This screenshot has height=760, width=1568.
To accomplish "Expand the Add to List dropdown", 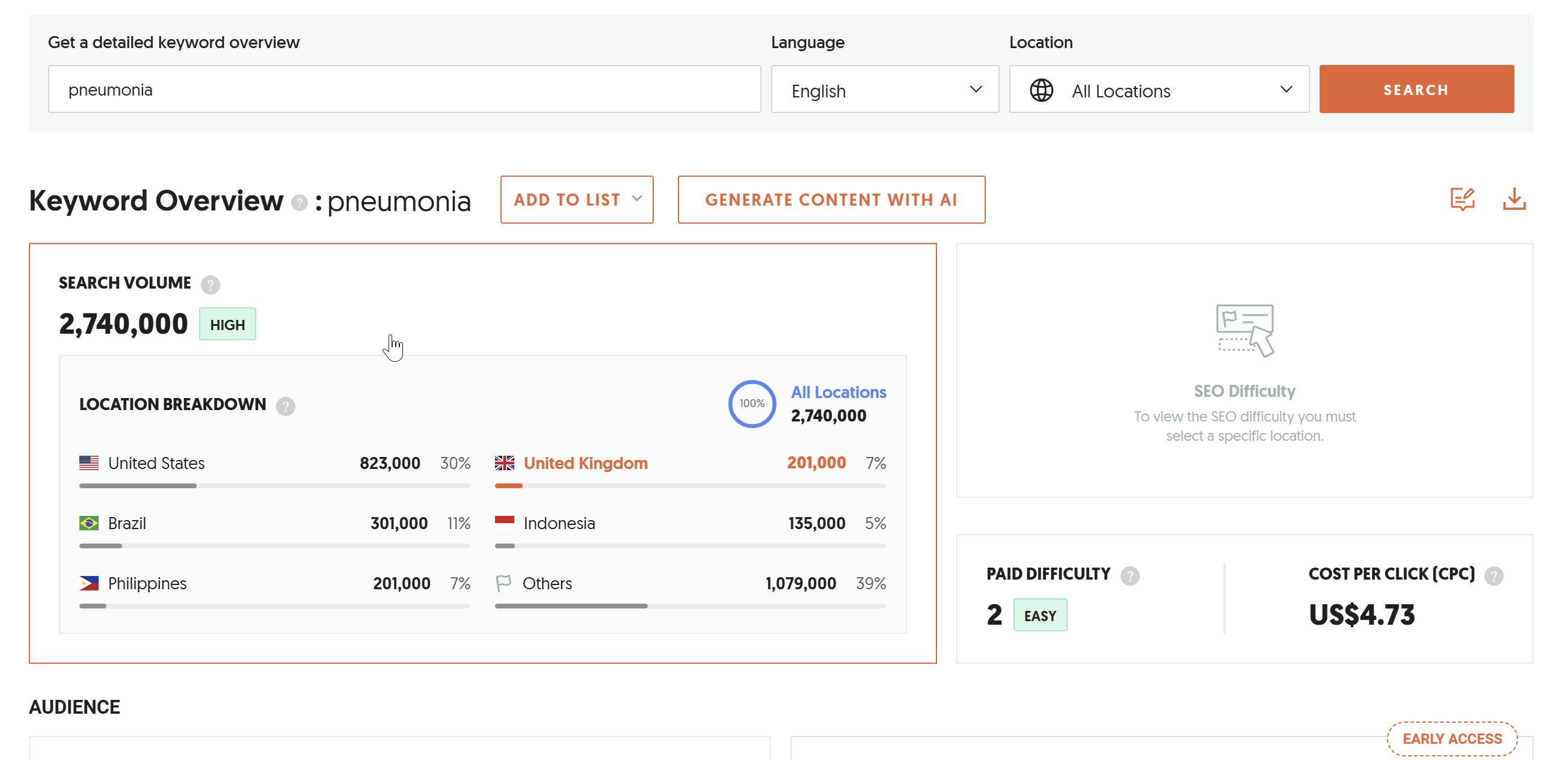I will pyautogui.click(x=576, y=200).
